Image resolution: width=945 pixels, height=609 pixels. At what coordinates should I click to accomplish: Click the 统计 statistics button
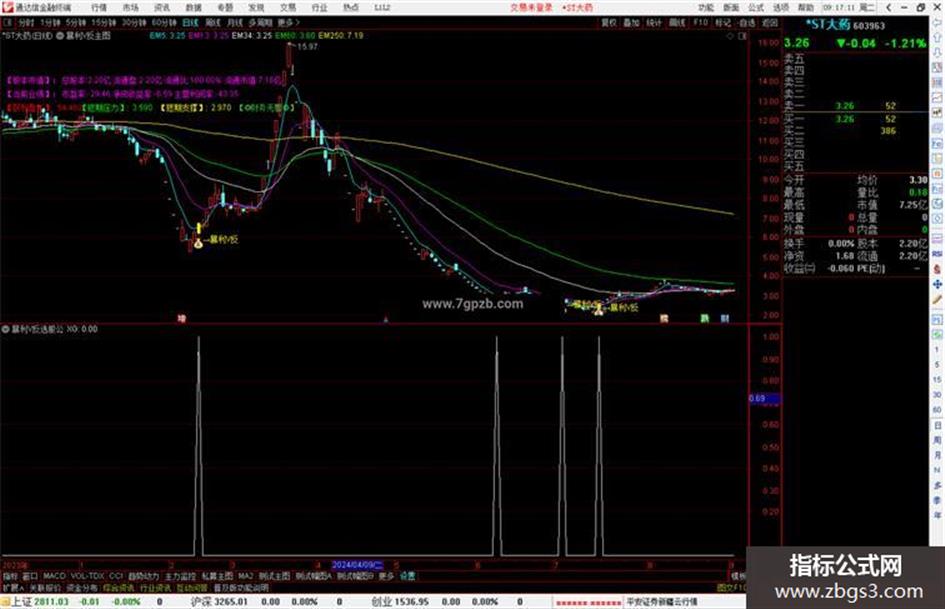click(x=654, y=22)
